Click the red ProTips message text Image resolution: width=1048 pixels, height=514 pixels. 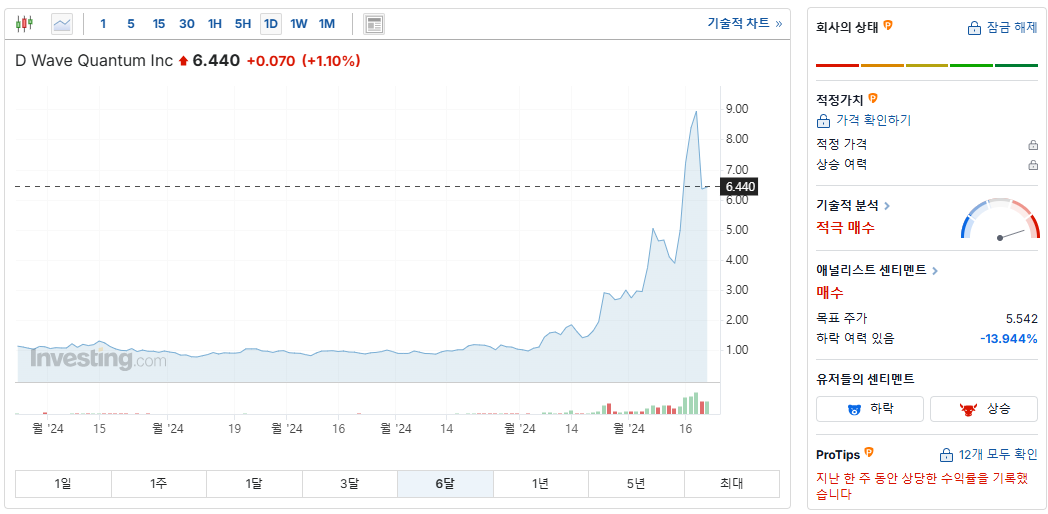pyautogui.click(x=922, y=486)
